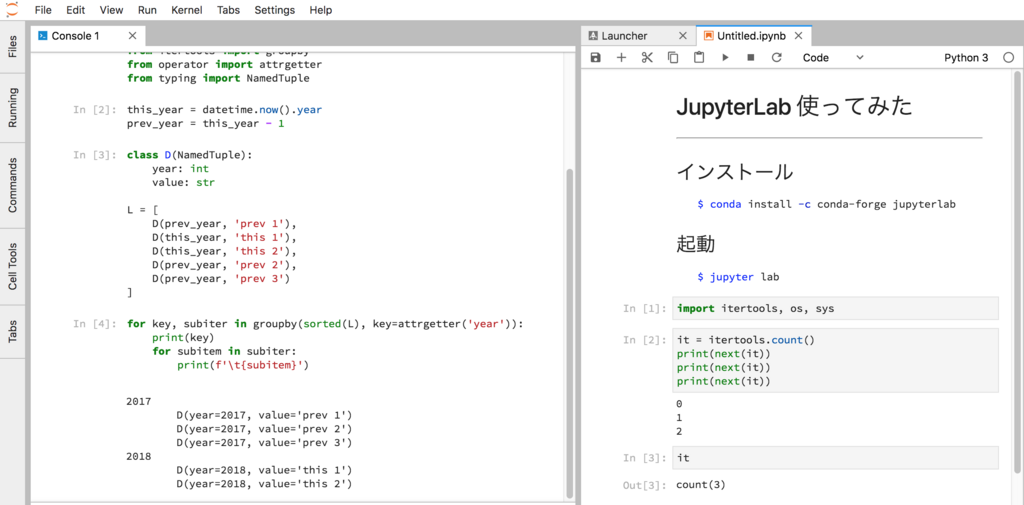Viewport: 1024px width, 505px height.
Task: Click 'from typing import NamedTuple' line
Action: (x=218, y=78)
